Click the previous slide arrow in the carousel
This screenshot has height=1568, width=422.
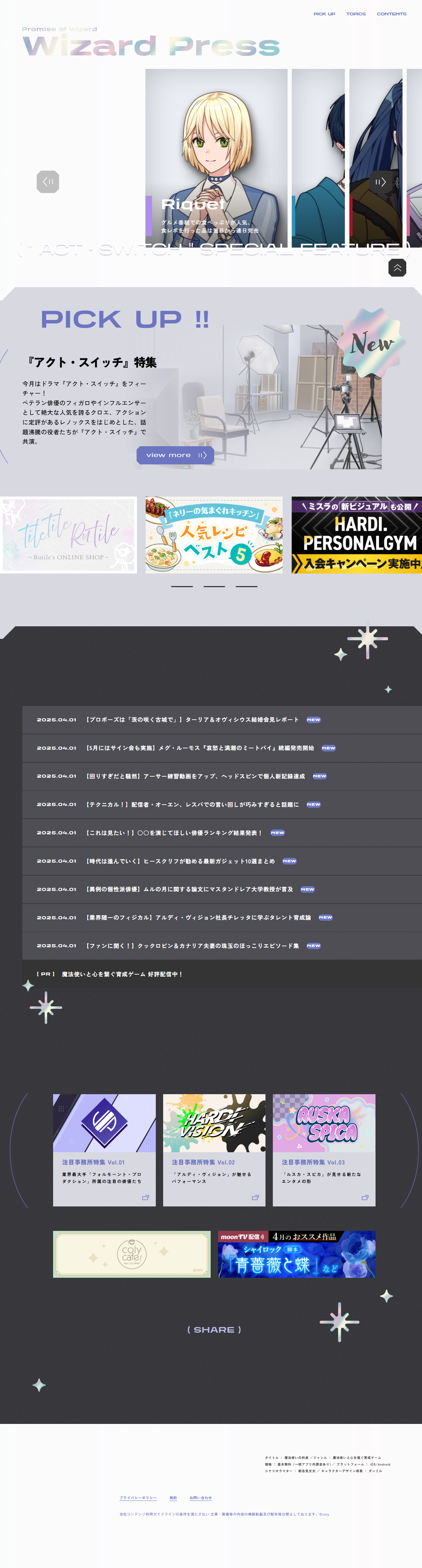pos(48,182)
